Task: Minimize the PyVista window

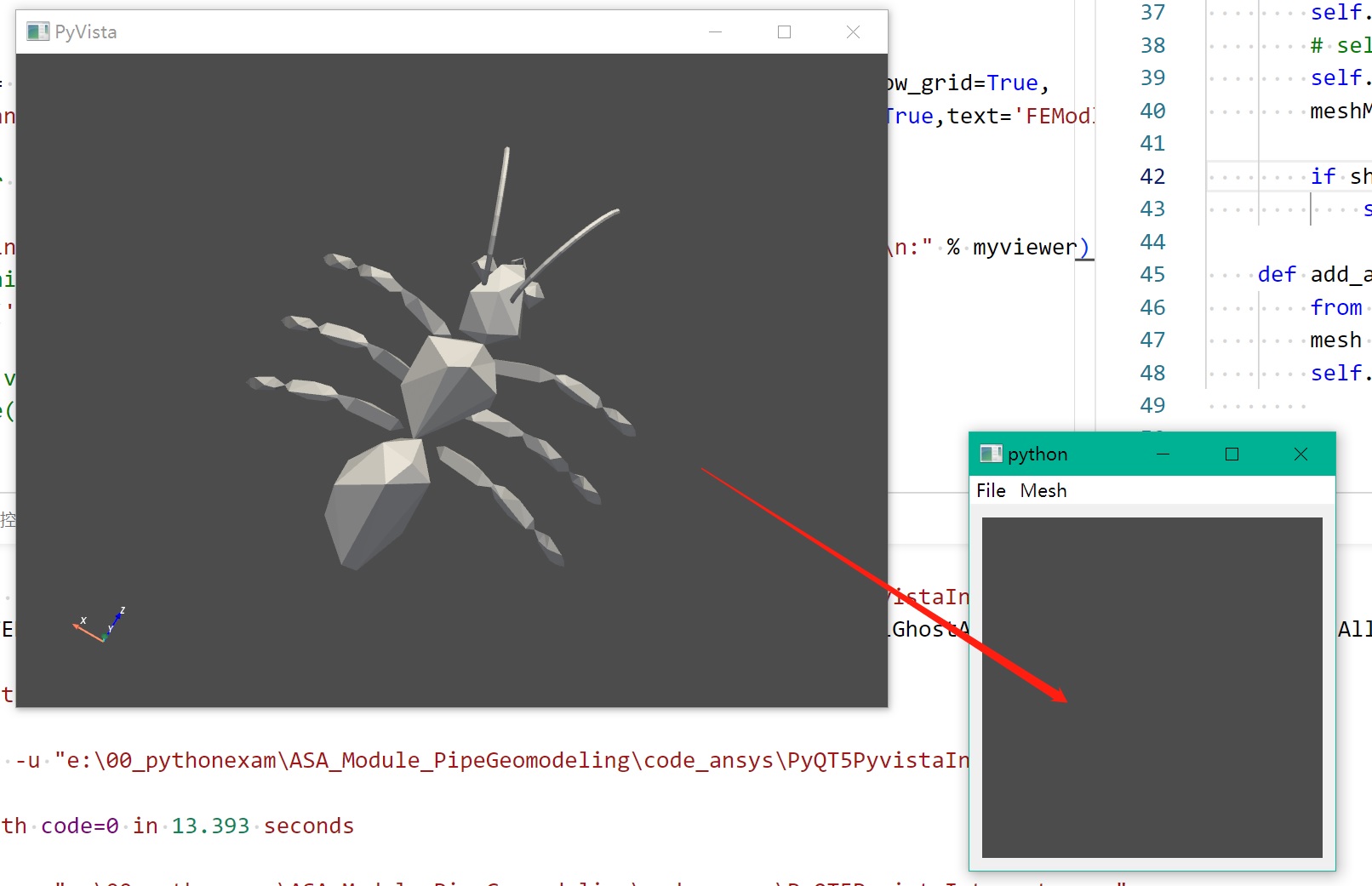Action: click(716, 31)
